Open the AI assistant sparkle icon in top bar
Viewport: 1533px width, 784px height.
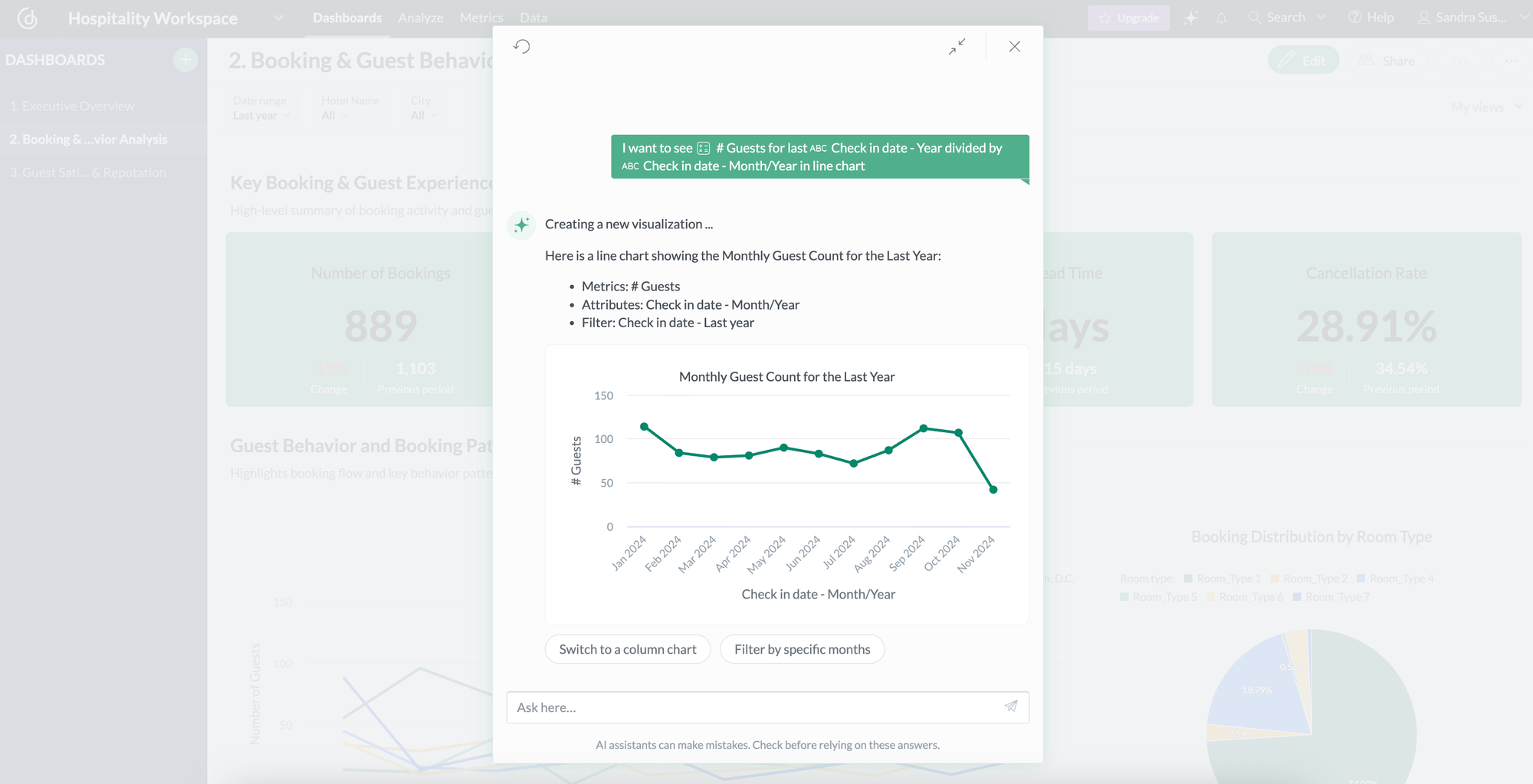coord(1190,17)
